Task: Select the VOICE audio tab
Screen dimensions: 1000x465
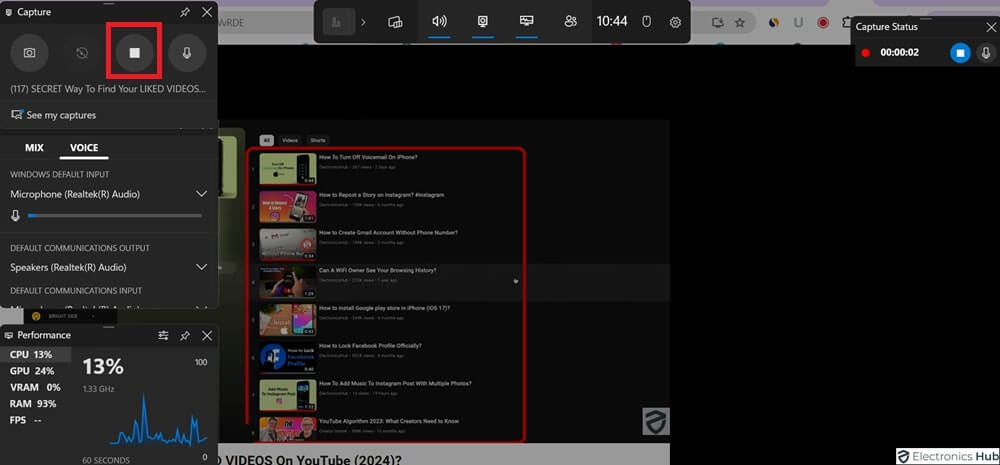Action: [x=84, y=148]
